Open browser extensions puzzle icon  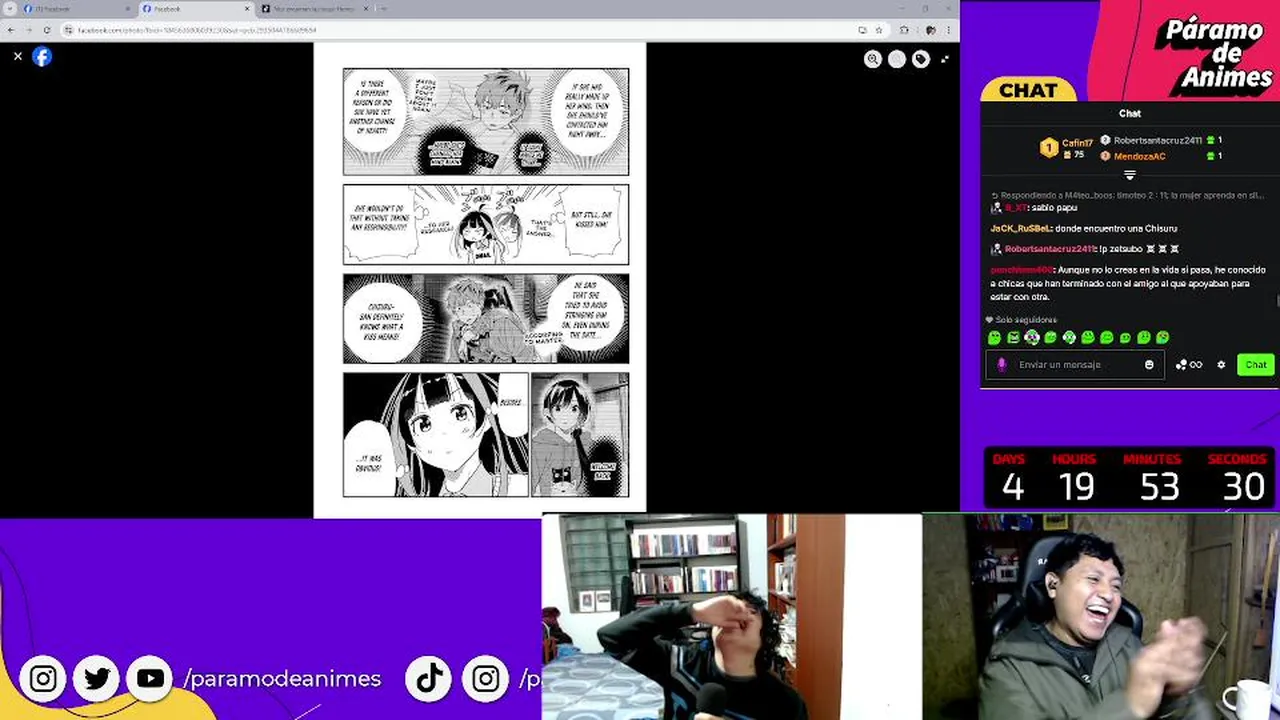[x=904, y=30]
